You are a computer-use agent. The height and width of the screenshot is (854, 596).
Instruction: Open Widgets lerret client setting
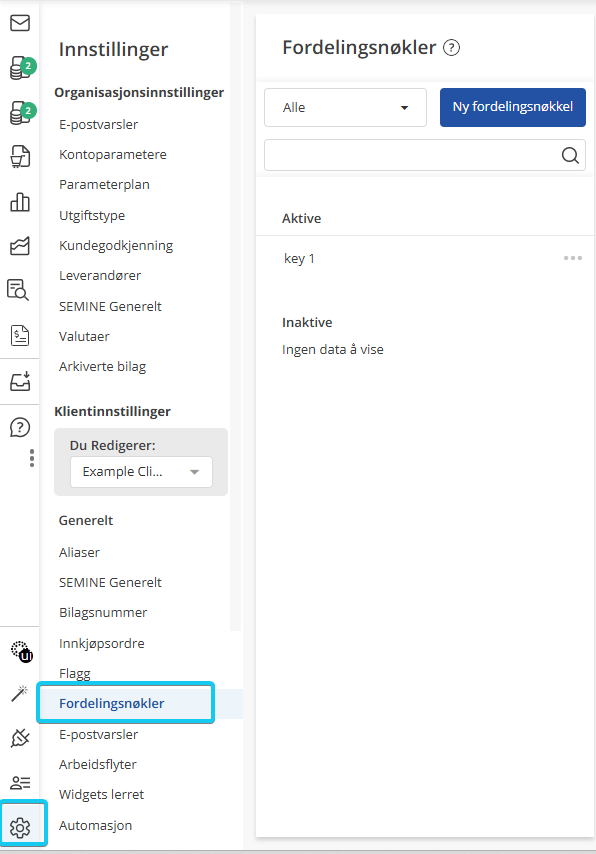tap(101, 795)
